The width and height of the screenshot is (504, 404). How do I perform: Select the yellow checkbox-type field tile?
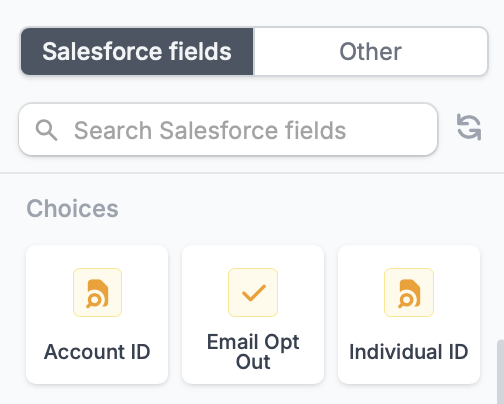pyautogui.click(x=253, y=315)
